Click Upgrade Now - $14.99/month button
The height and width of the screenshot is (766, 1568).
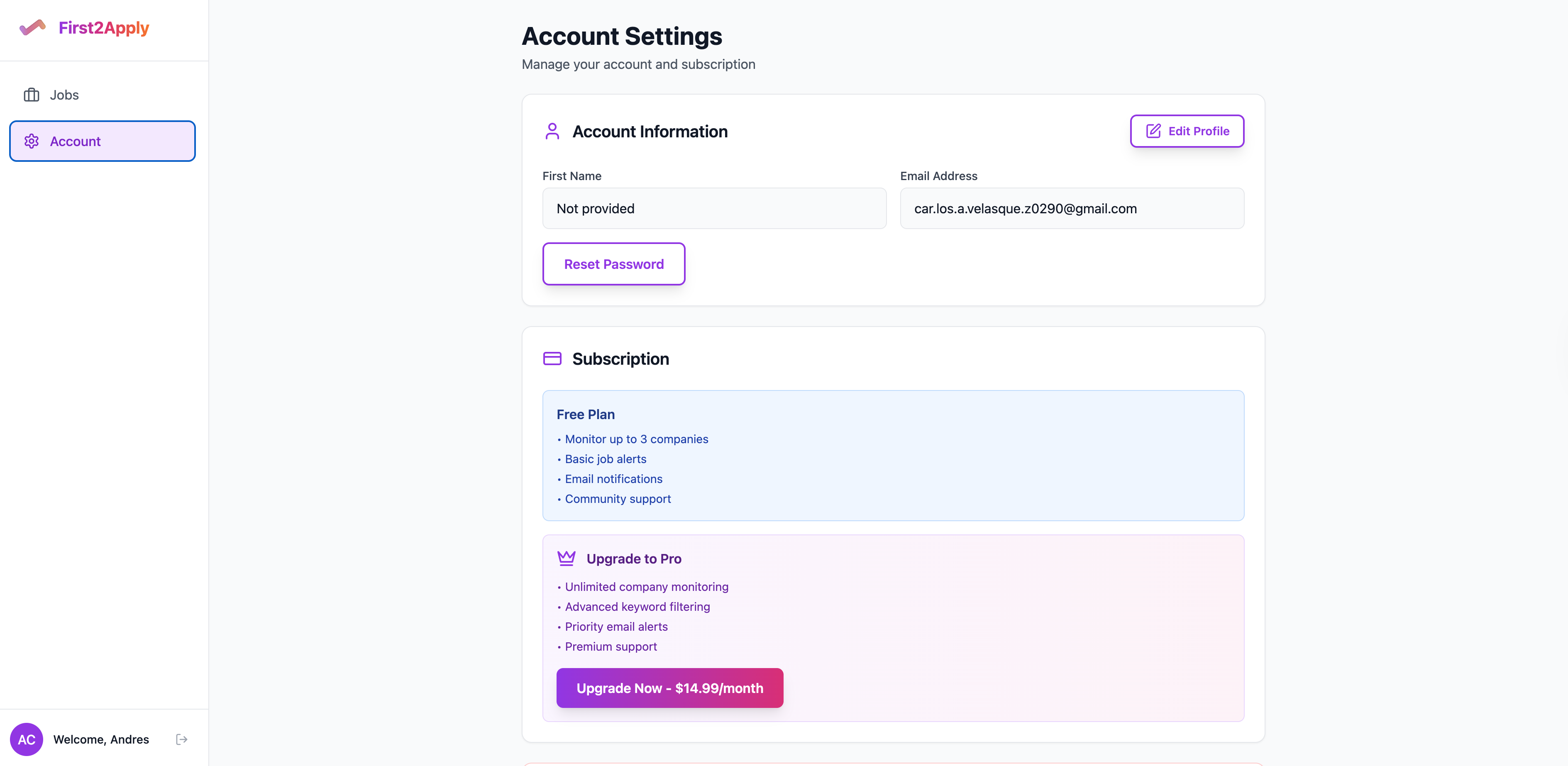click(669, 688)
